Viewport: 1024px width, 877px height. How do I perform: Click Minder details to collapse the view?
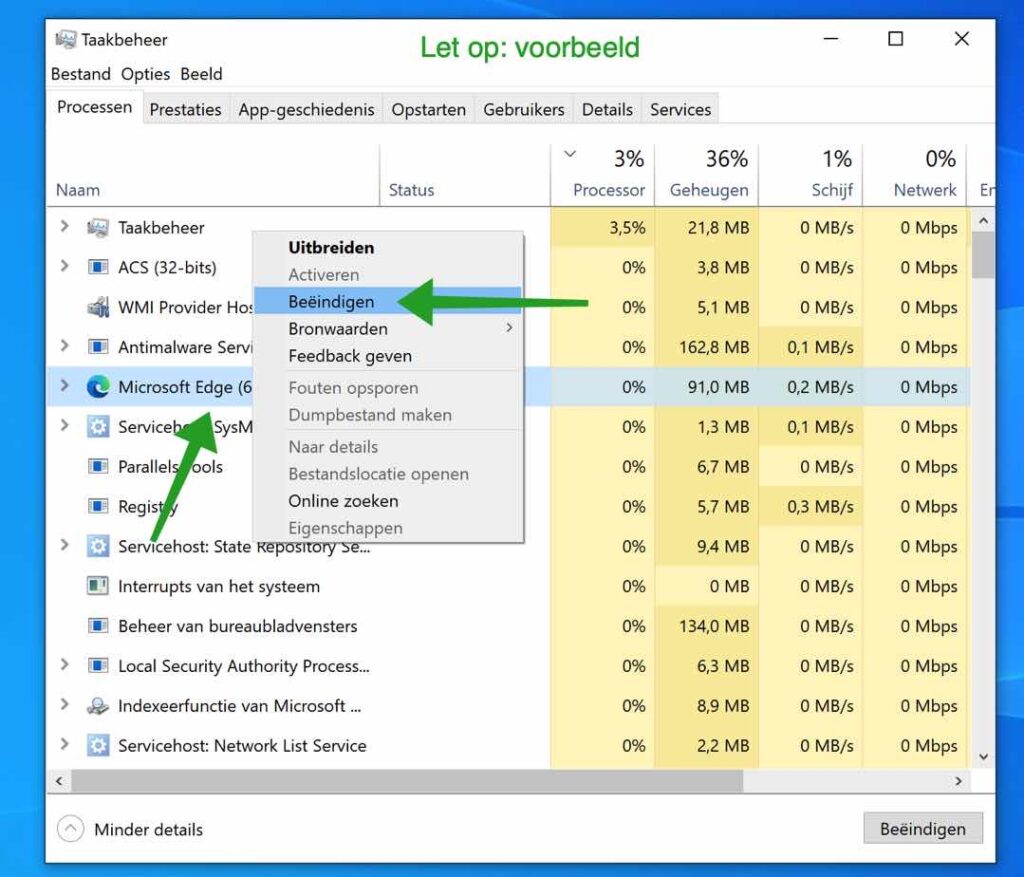pos(147,829)
